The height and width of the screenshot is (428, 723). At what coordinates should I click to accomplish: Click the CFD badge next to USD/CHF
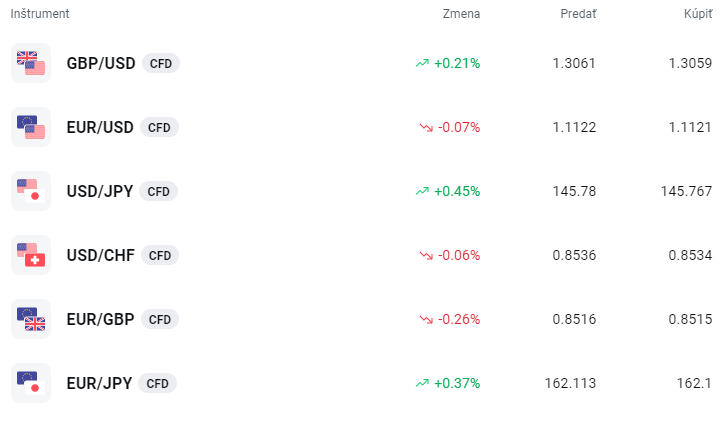(160, 255)
